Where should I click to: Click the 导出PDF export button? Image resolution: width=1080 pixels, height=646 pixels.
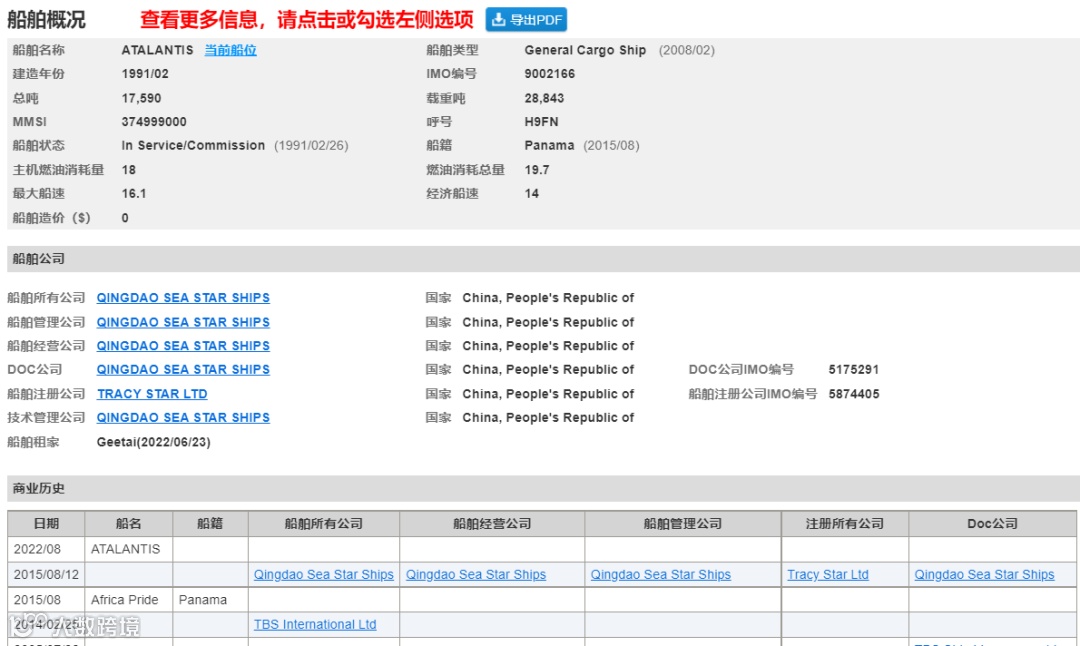(526, 20)
